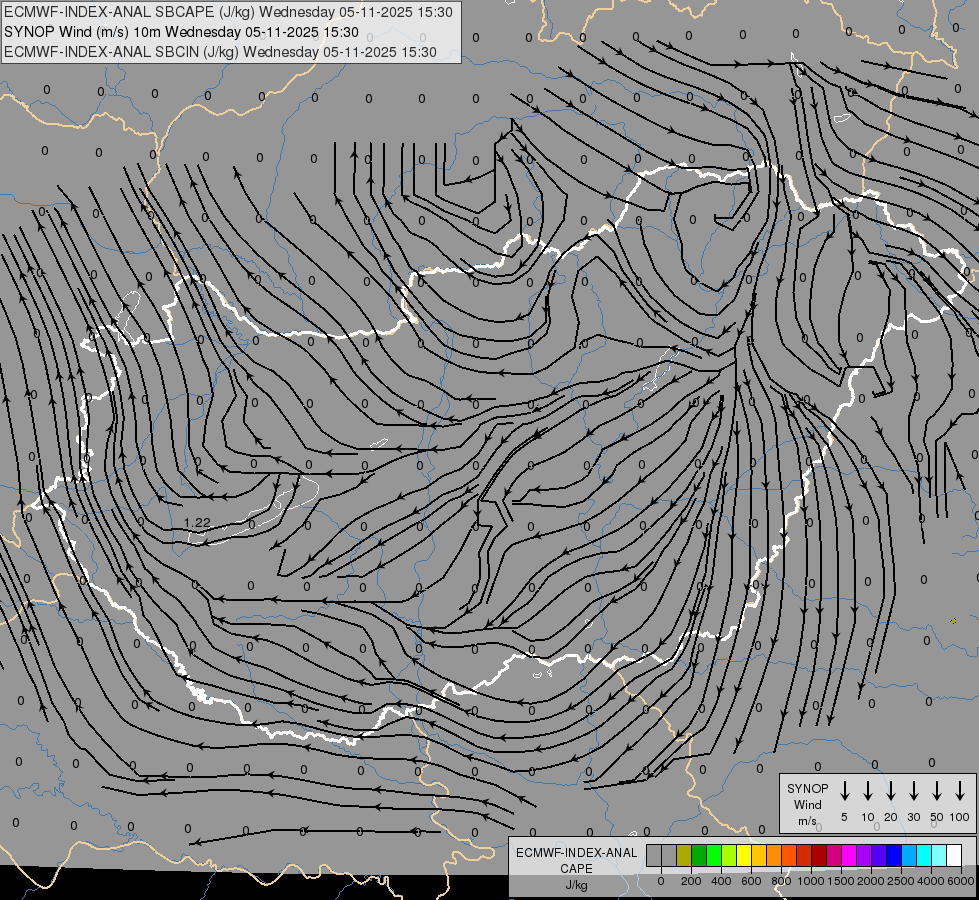
Task: Click the 1000 tick label on CAPE scale
Action: click(811, 881)
